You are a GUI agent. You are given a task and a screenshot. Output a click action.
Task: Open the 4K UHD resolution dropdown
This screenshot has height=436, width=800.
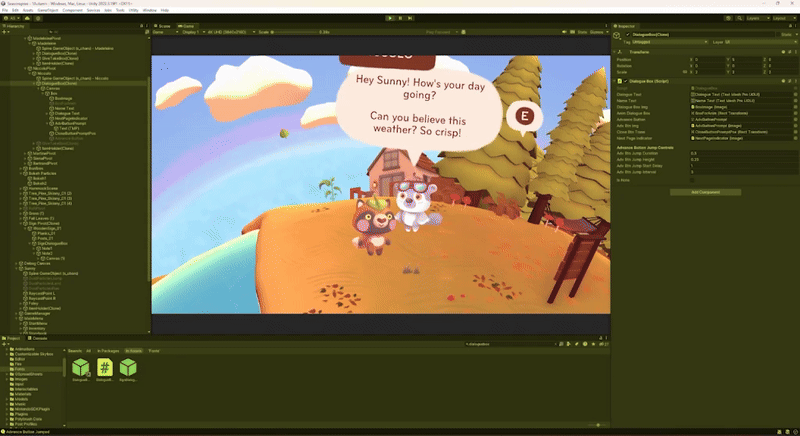[x=231, y=32]
